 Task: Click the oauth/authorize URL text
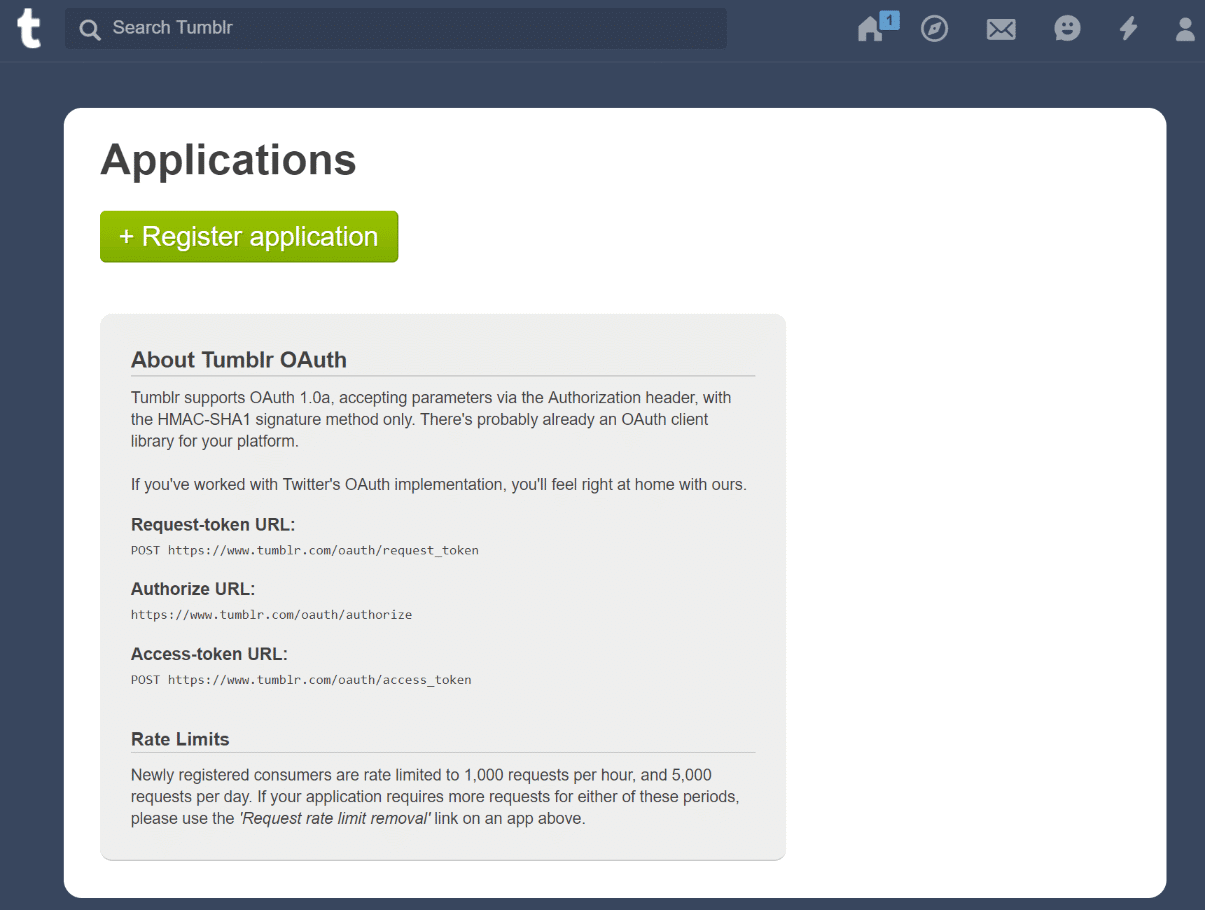point(272,615)
